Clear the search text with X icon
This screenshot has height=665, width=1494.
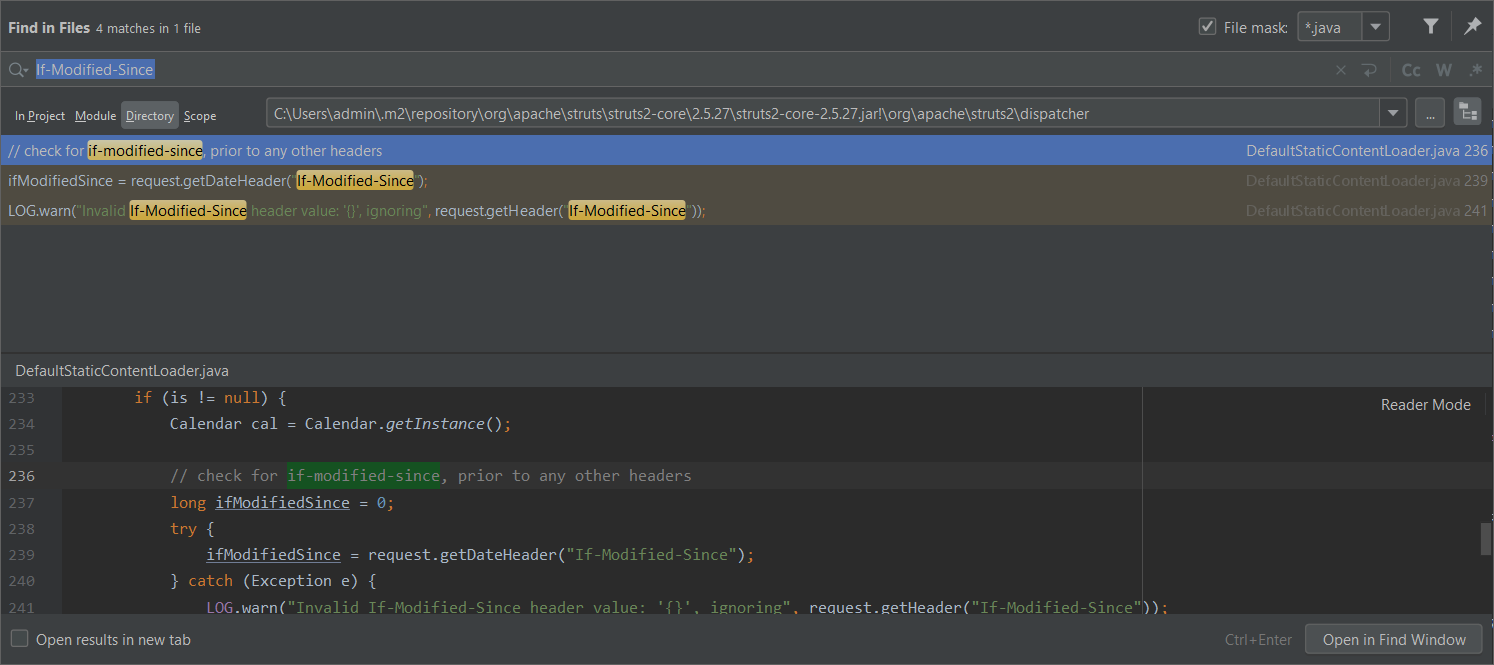1342,70
